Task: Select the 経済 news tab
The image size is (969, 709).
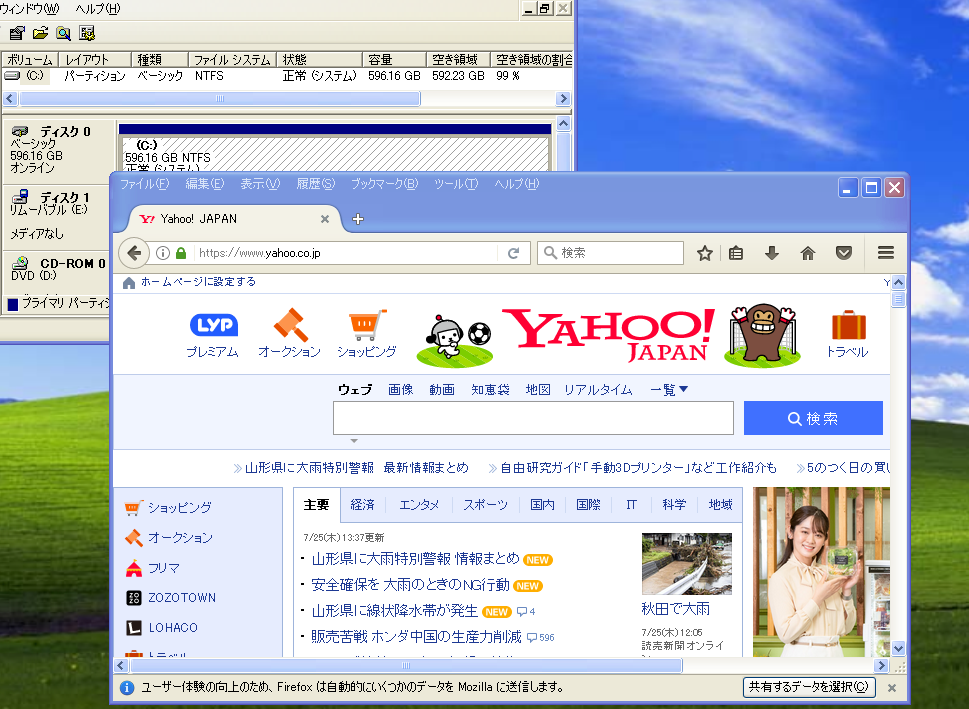Action: (362, 504)
